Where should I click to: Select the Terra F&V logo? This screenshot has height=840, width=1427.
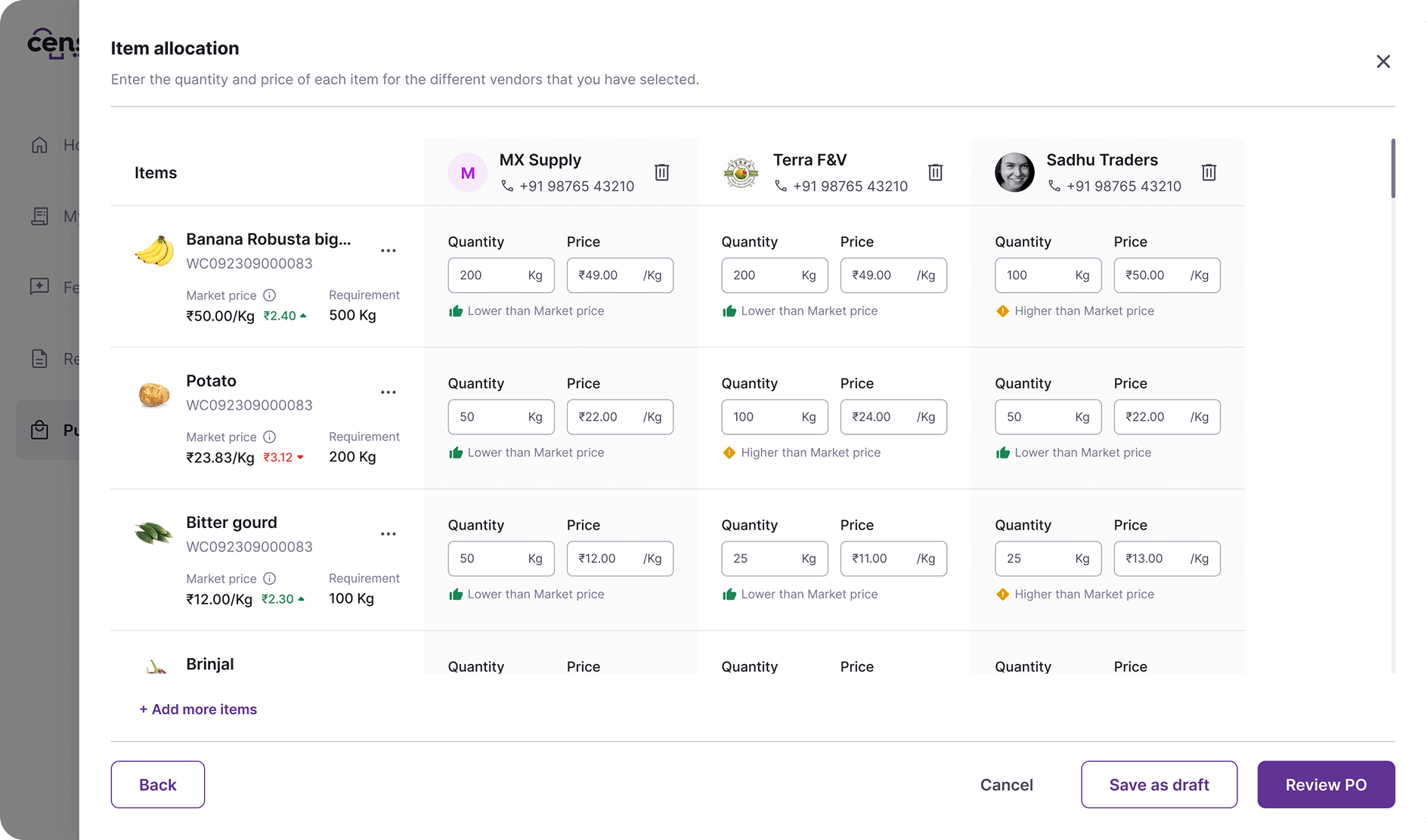pos(741,172)
